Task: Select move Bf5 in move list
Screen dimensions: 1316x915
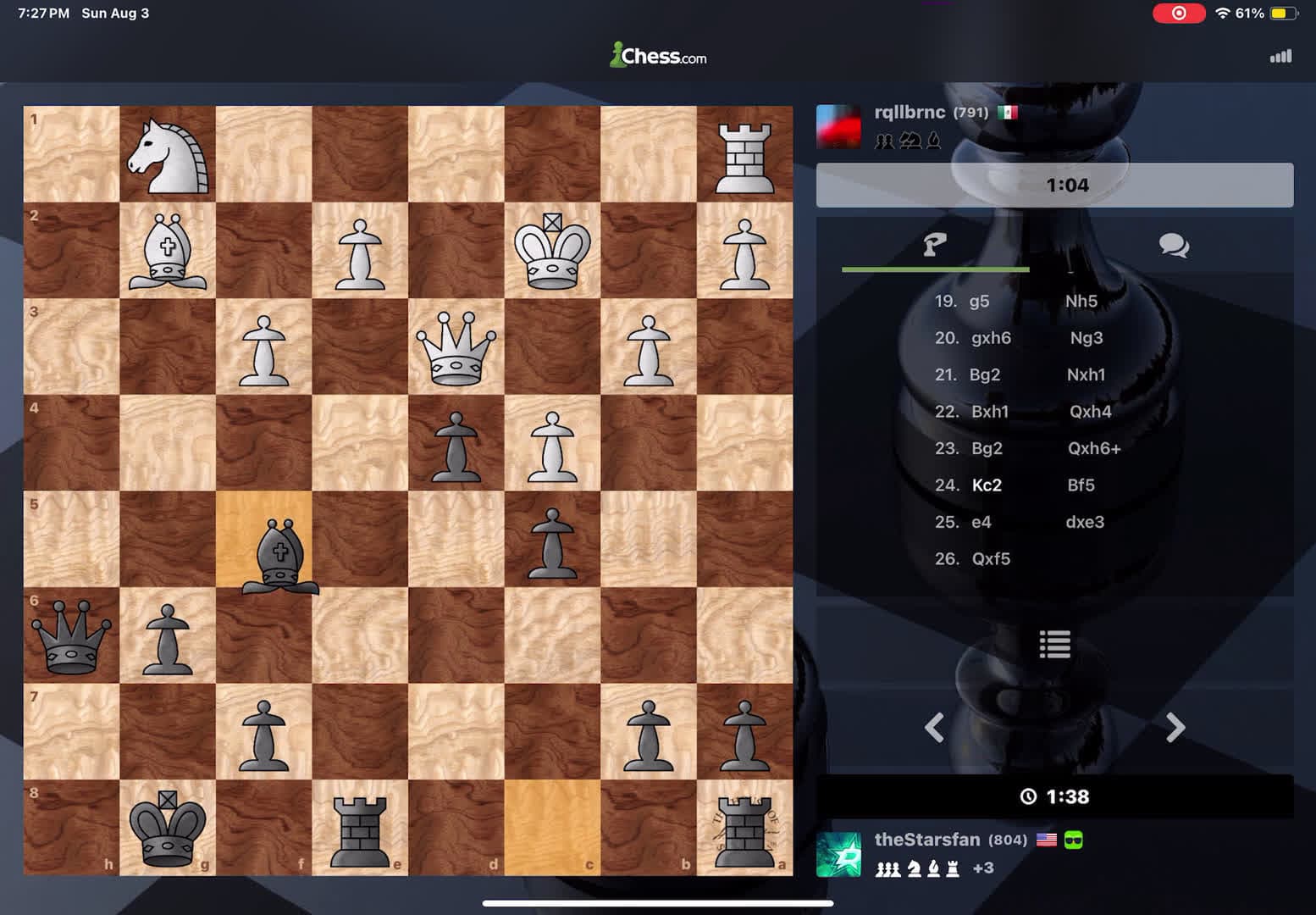Action: 1081,485
